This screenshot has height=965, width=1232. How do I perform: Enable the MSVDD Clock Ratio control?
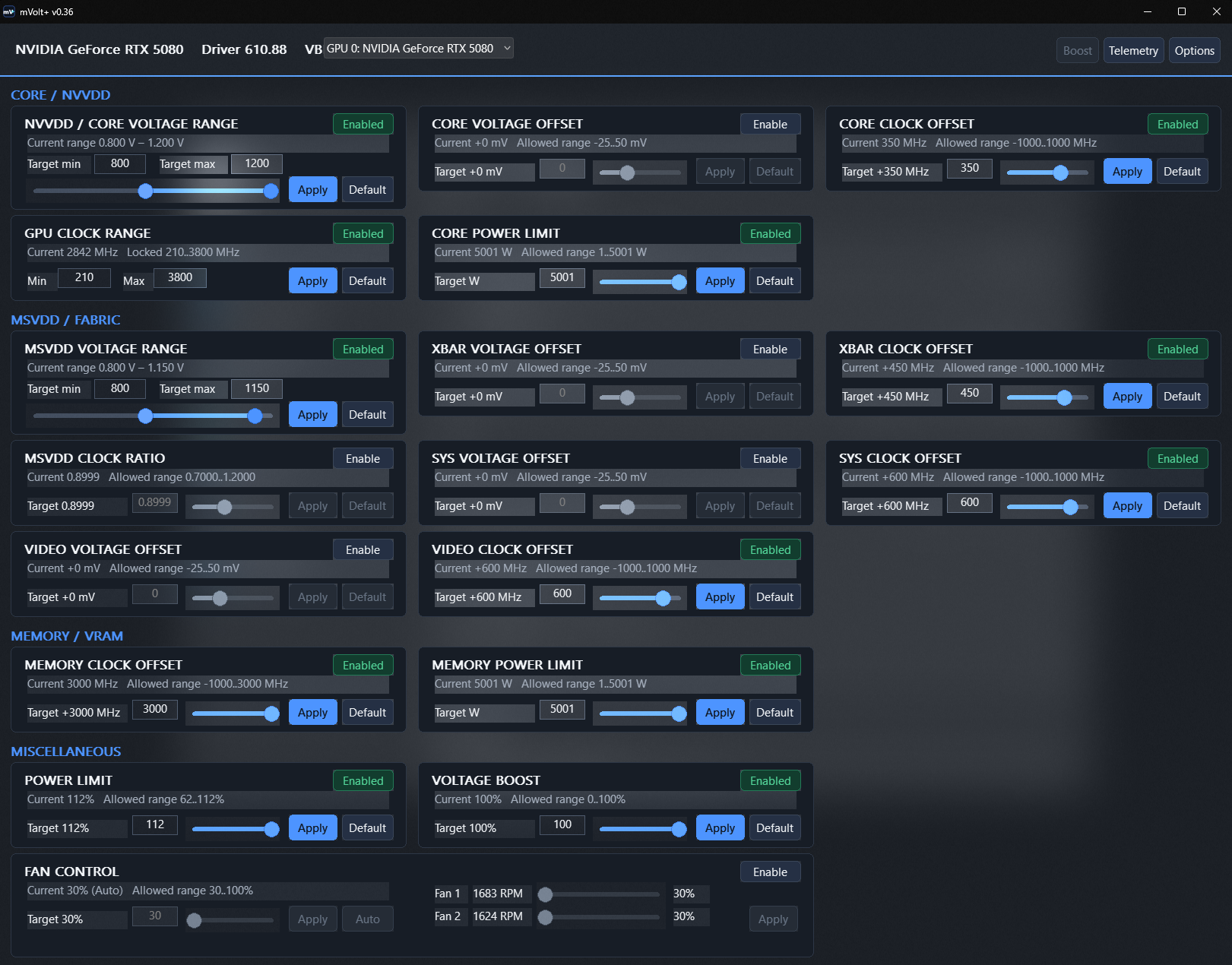coord(363,459)
